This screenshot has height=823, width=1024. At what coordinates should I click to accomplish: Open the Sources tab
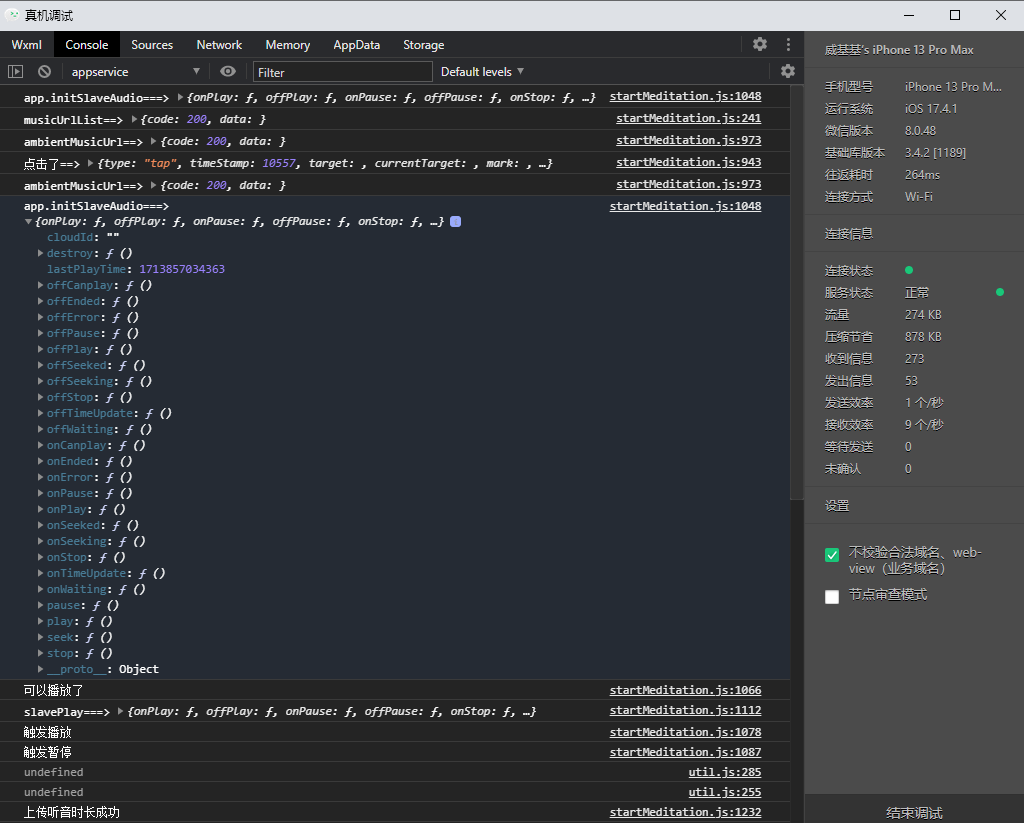coord(152,44)
